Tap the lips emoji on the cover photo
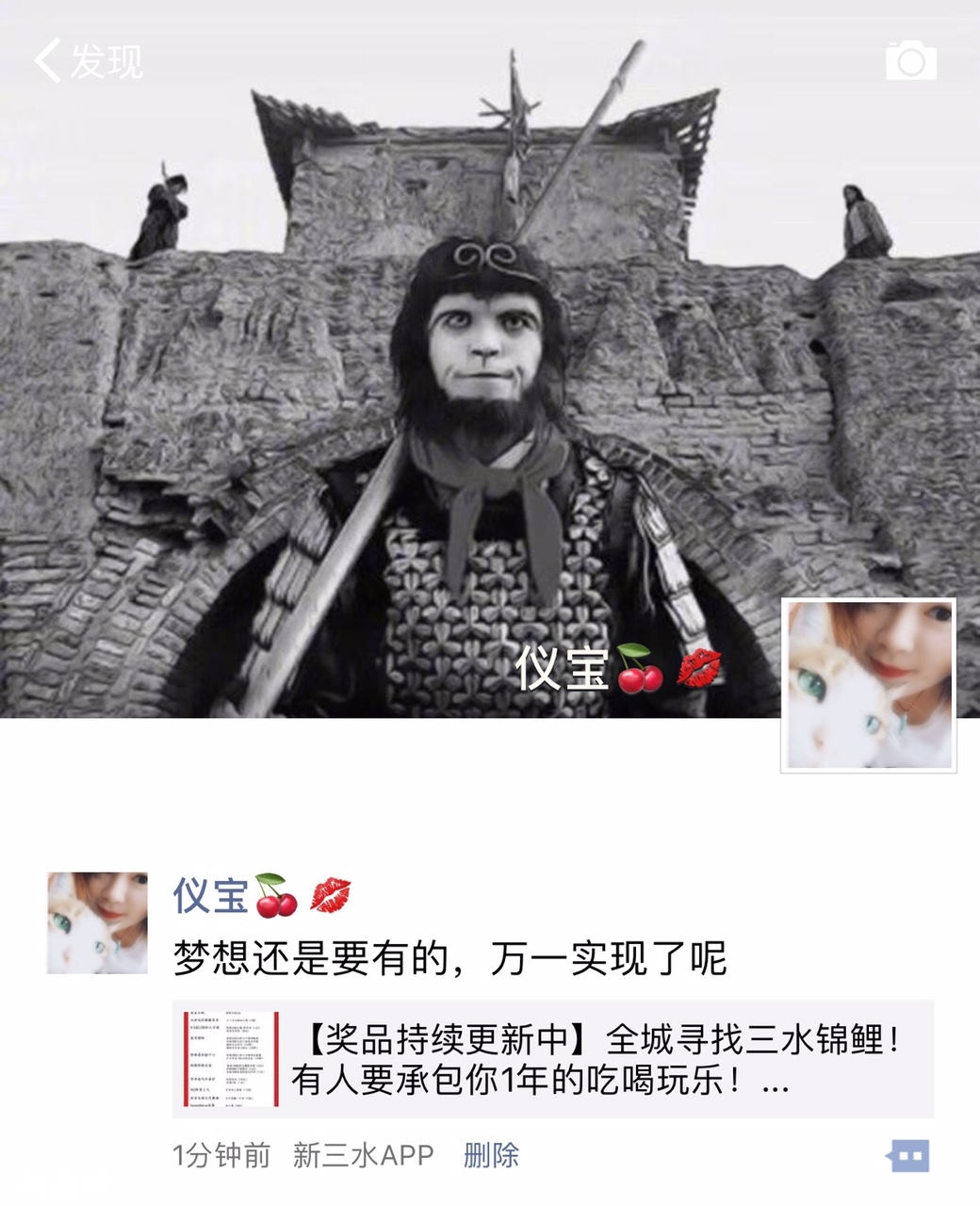The width and height of the screenshot is (980, 1206). pyautogui.click(x=700, y=669)
